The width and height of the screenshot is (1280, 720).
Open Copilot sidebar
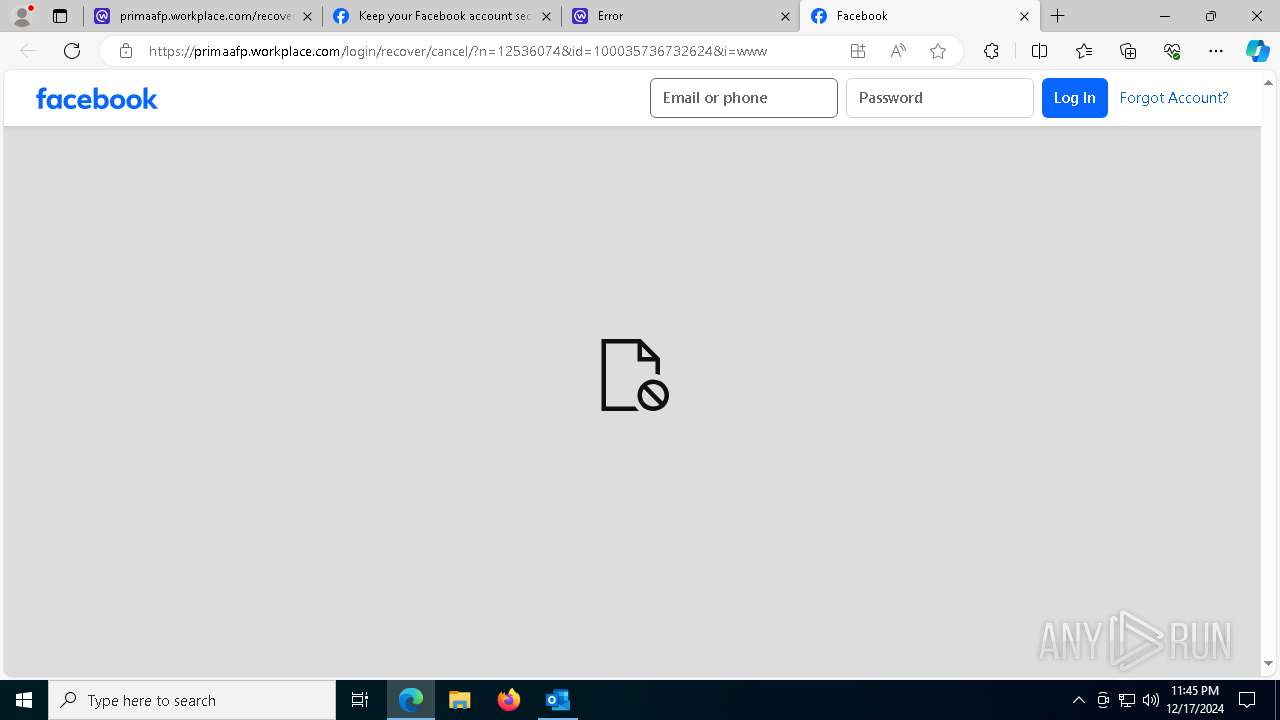point(1258,51)
